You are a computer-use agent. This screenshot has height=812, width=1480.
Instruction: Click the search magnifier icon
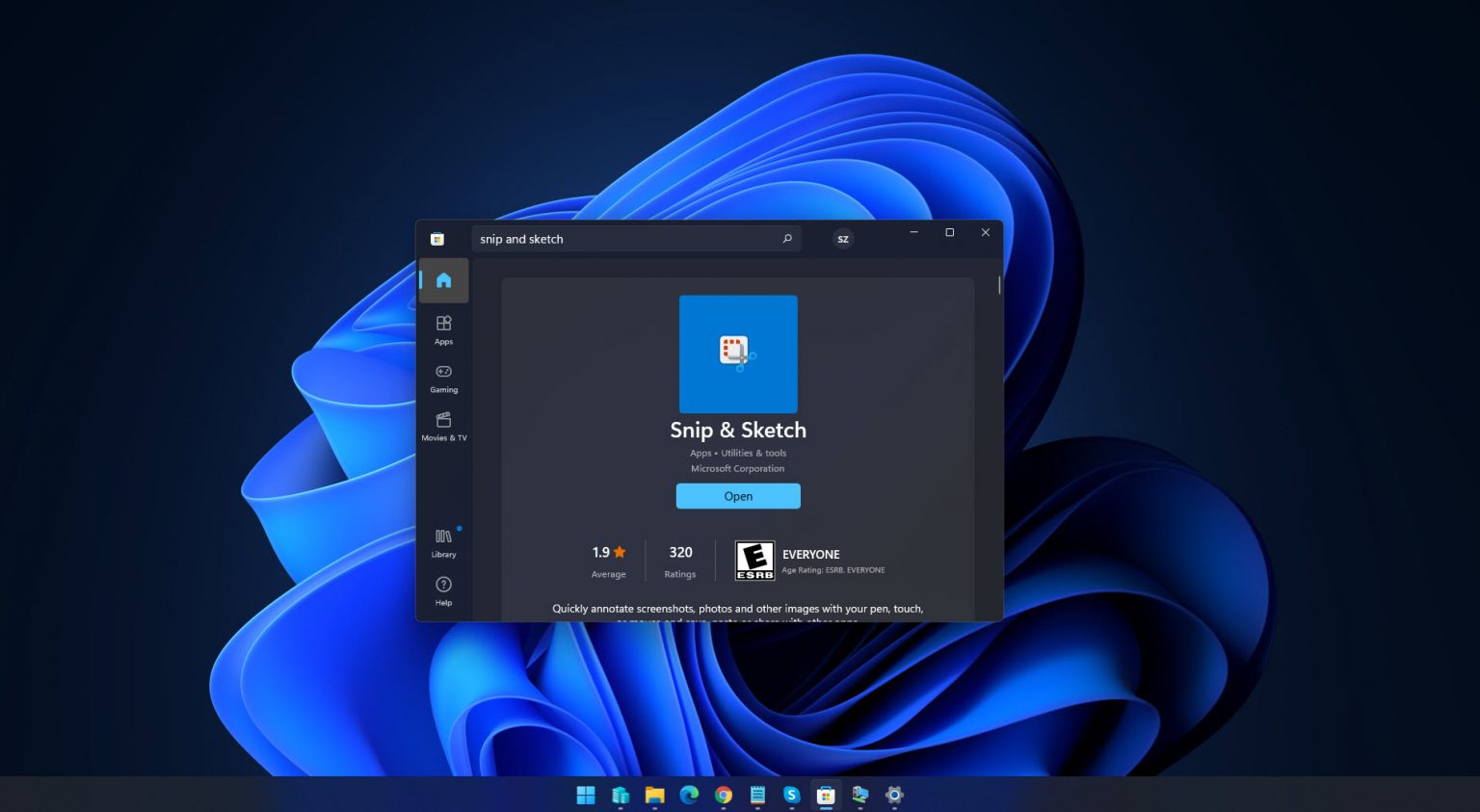coord(787,238)
